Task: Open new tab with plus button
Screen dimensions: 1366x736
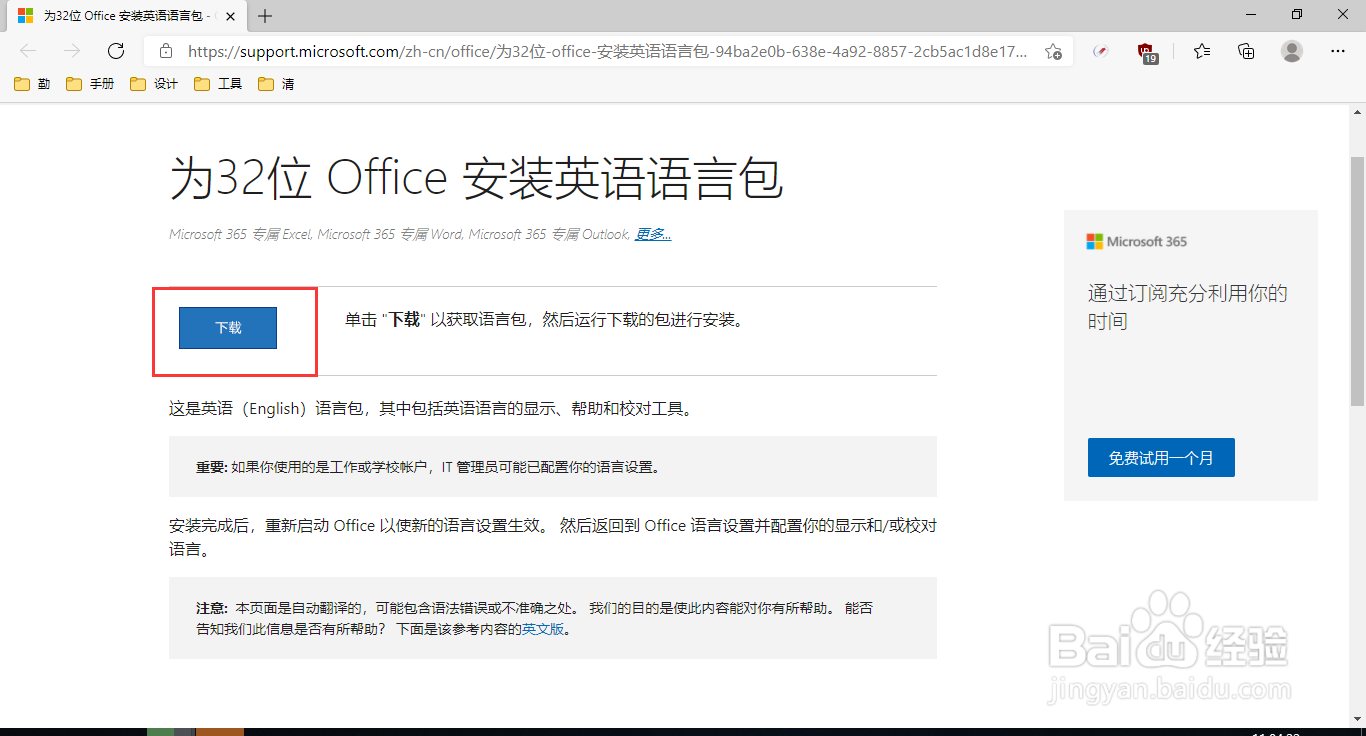Action: point(265,16)
